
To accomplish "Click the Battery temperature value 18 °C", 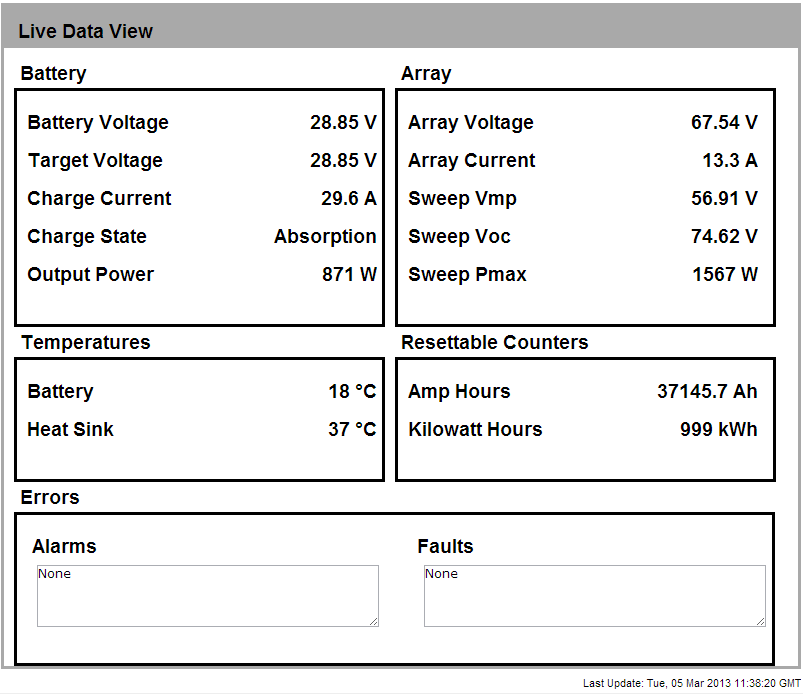I will (x=352, y=392).
